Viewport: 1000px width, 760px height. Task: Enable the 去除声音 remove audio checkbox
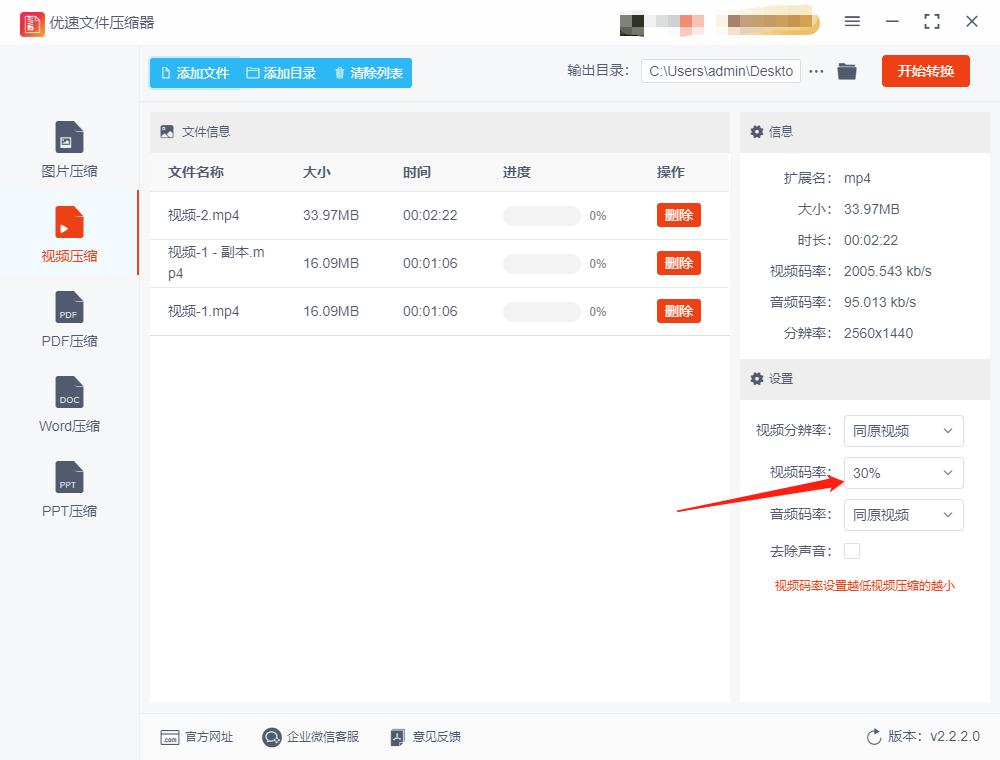(x=851, y=550)
